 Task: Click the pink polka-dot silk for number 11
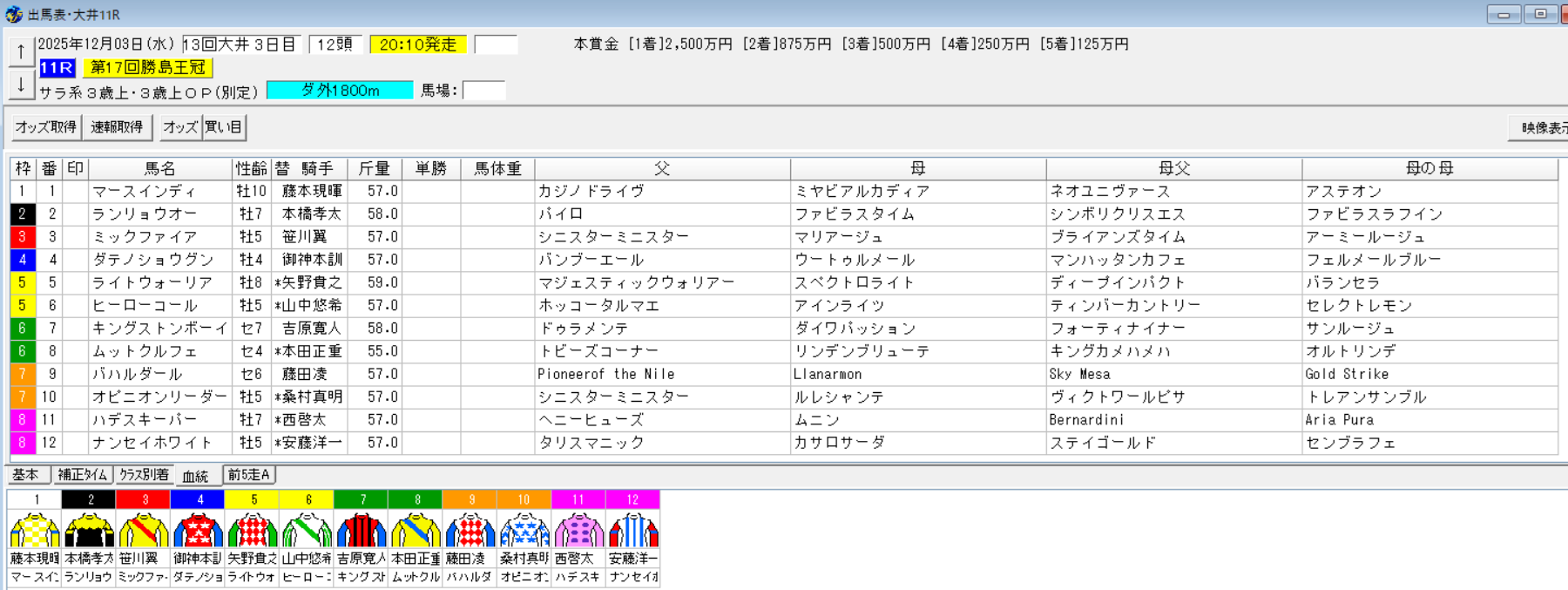[578, 530]
